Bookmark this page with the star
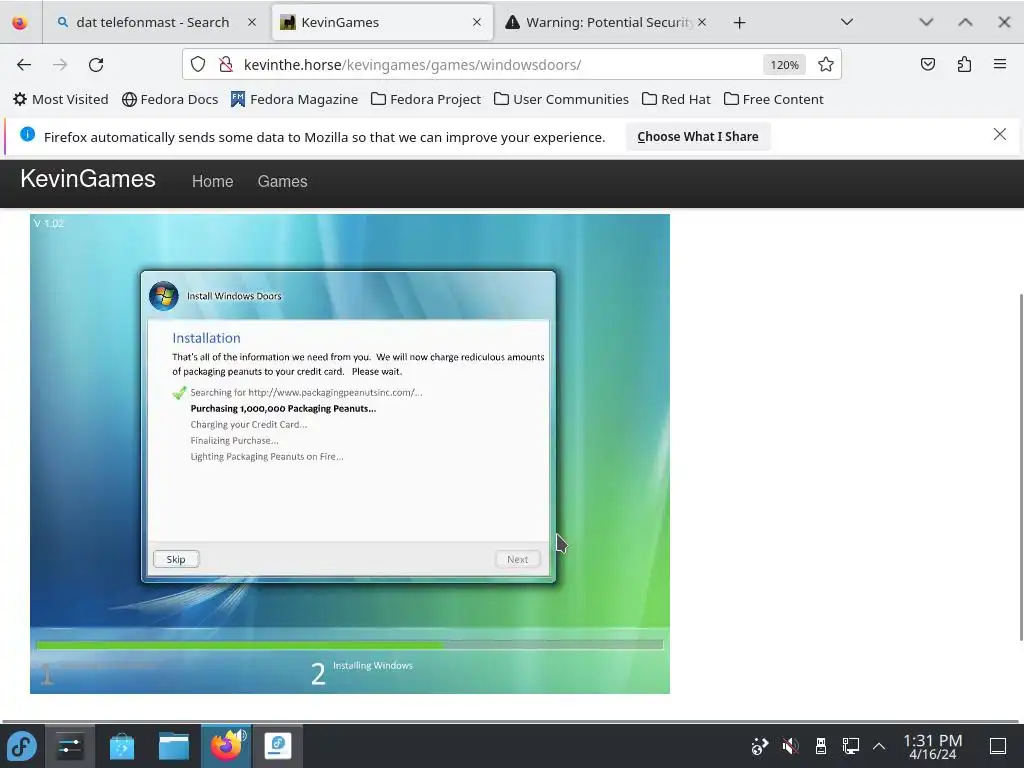Viewport: 1024px width, 768px height. 825,65
